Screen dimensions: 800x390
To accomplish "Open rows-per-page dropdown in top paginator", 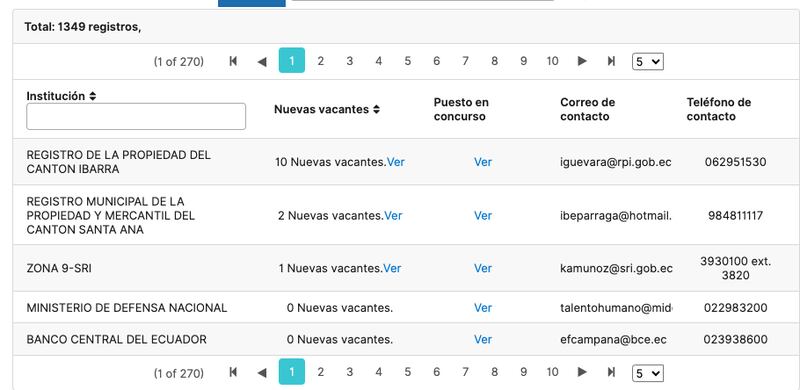I will (647, 62).
